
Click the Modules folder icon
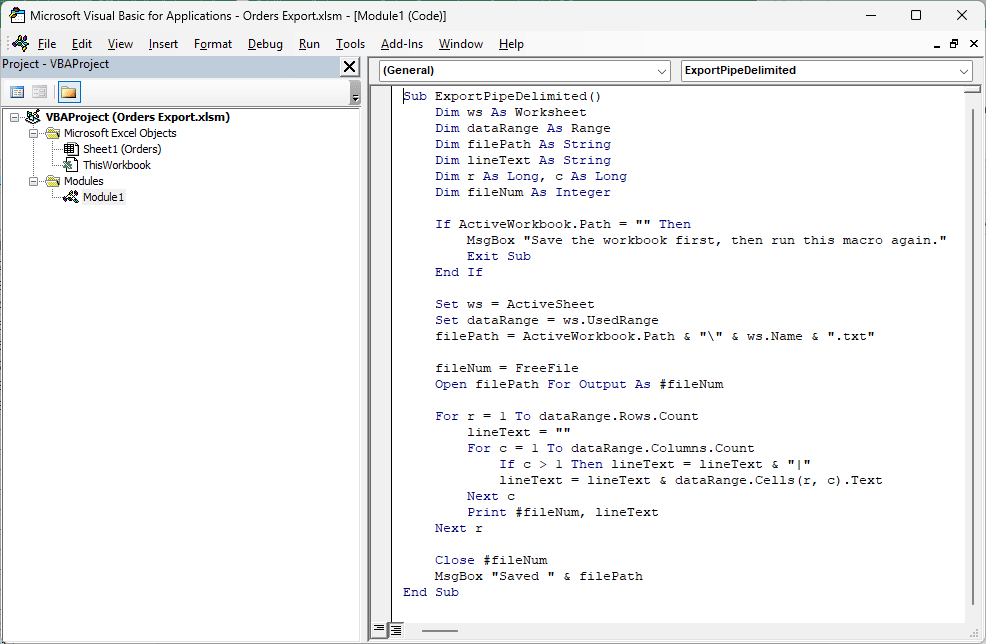tap(53, 181)
